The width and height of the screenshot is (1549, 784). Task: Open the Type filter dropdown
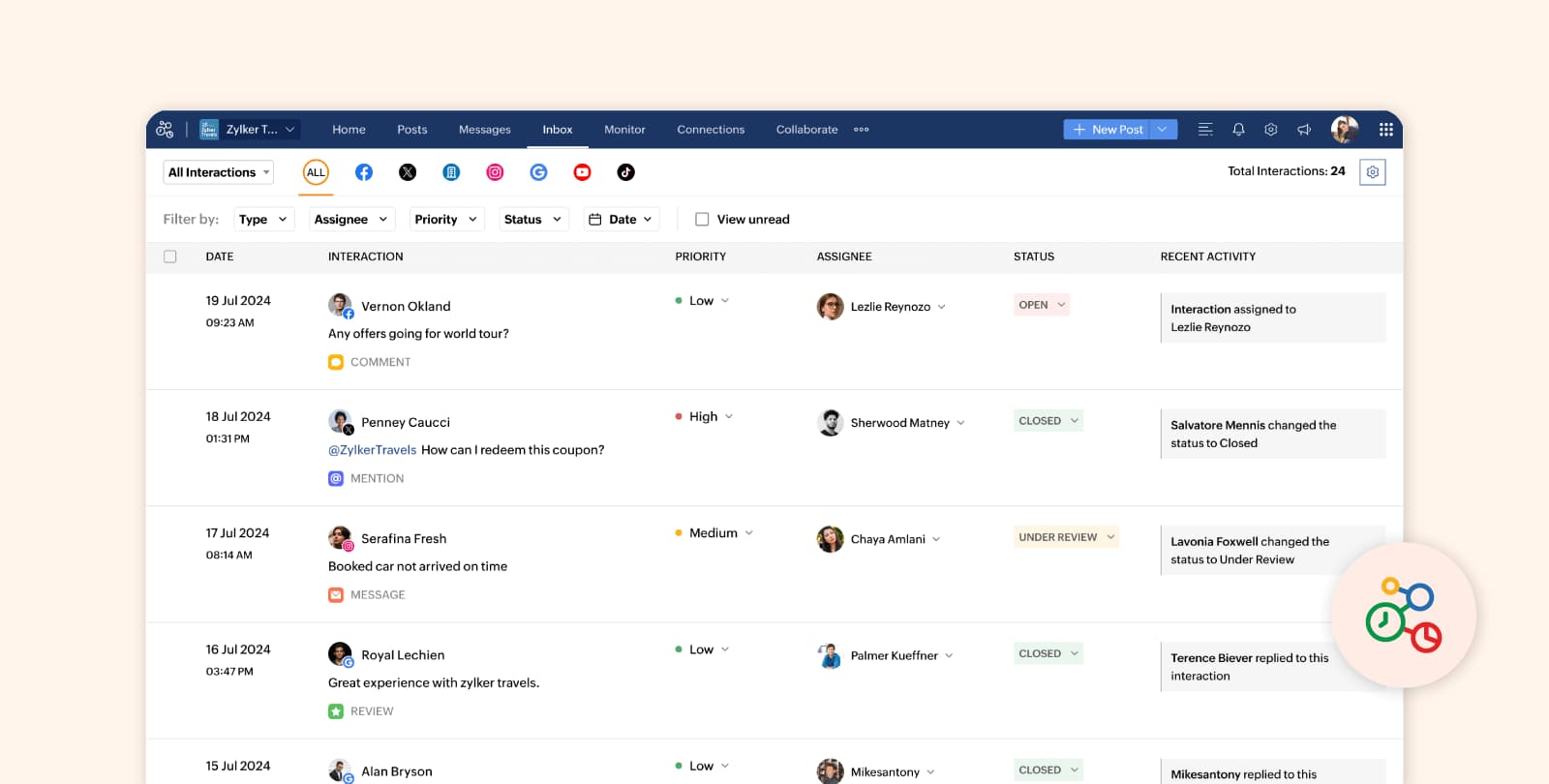tap(263, 220)
